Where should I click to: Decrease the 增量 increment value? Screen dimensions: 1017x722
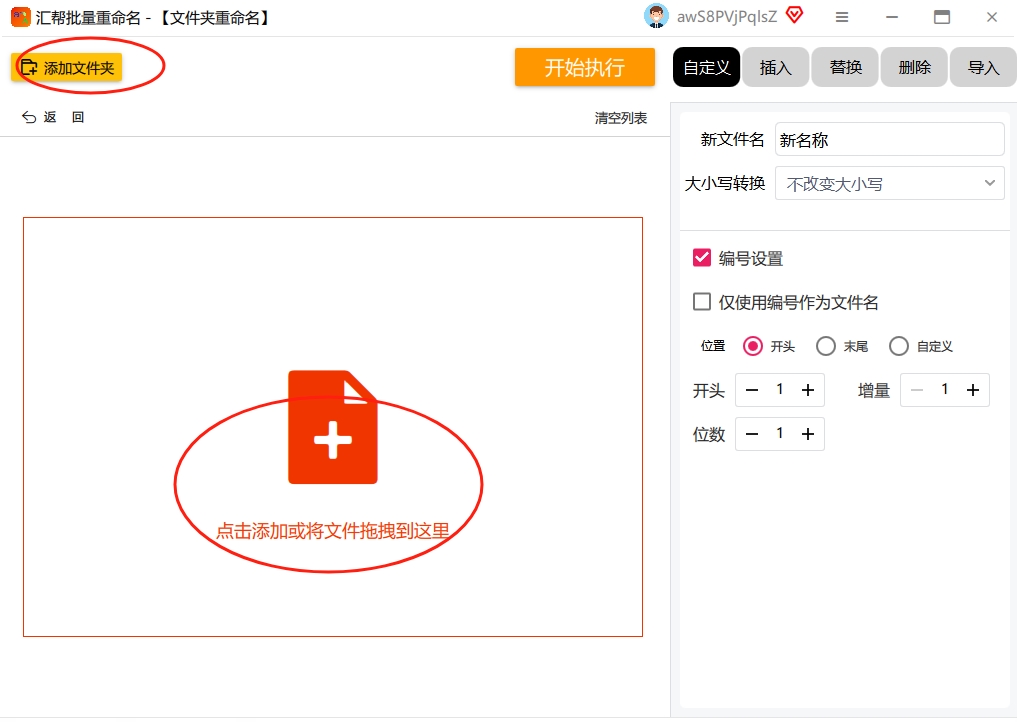coord(916,390)
